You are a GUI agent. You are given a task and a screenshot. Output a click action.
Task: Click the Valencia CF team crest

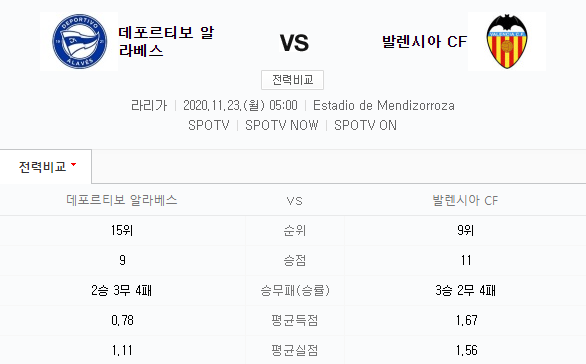click(506, 41)
